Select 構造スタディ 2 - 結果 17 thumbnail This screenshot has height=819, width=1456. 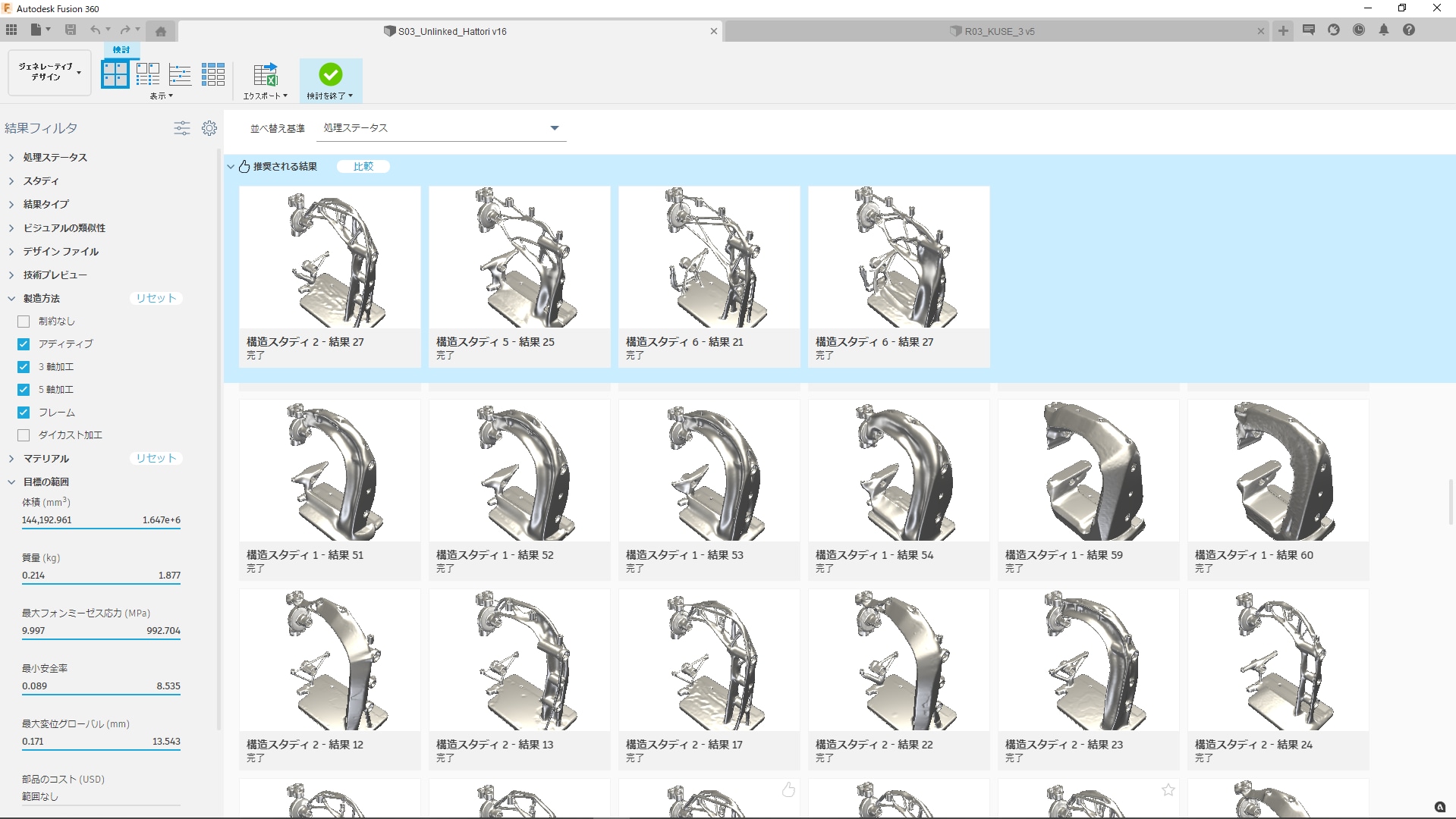tap(709, 661)
